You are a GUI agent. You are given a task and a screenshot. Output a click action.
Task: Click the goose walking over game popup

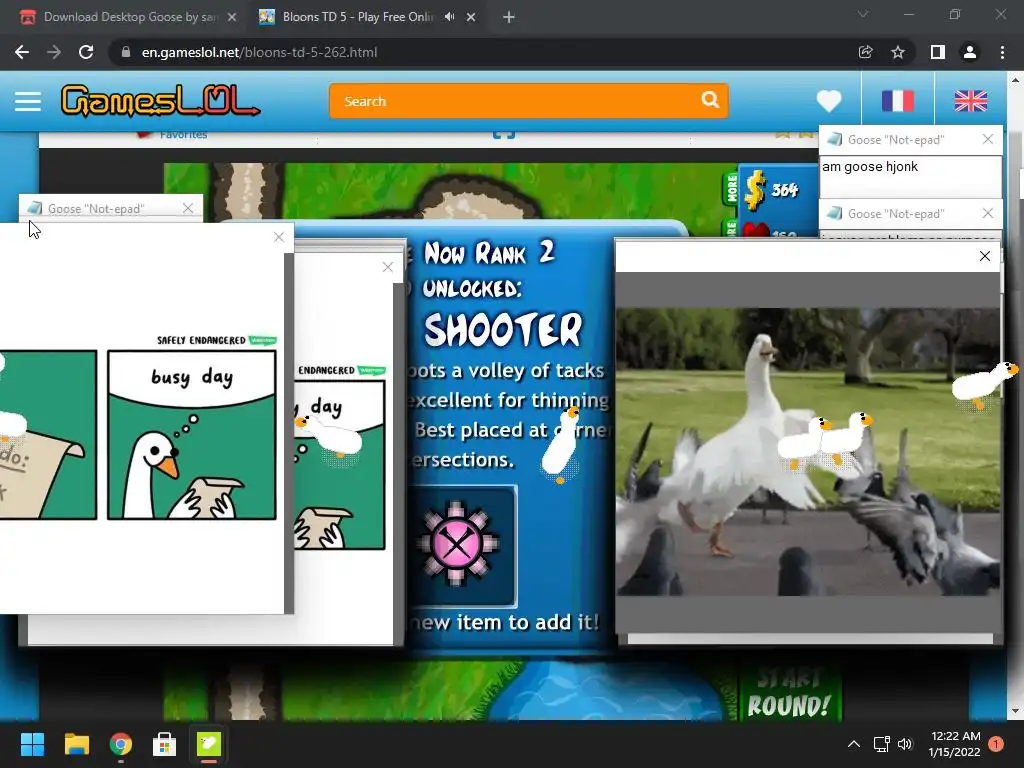tap(562, 445)
